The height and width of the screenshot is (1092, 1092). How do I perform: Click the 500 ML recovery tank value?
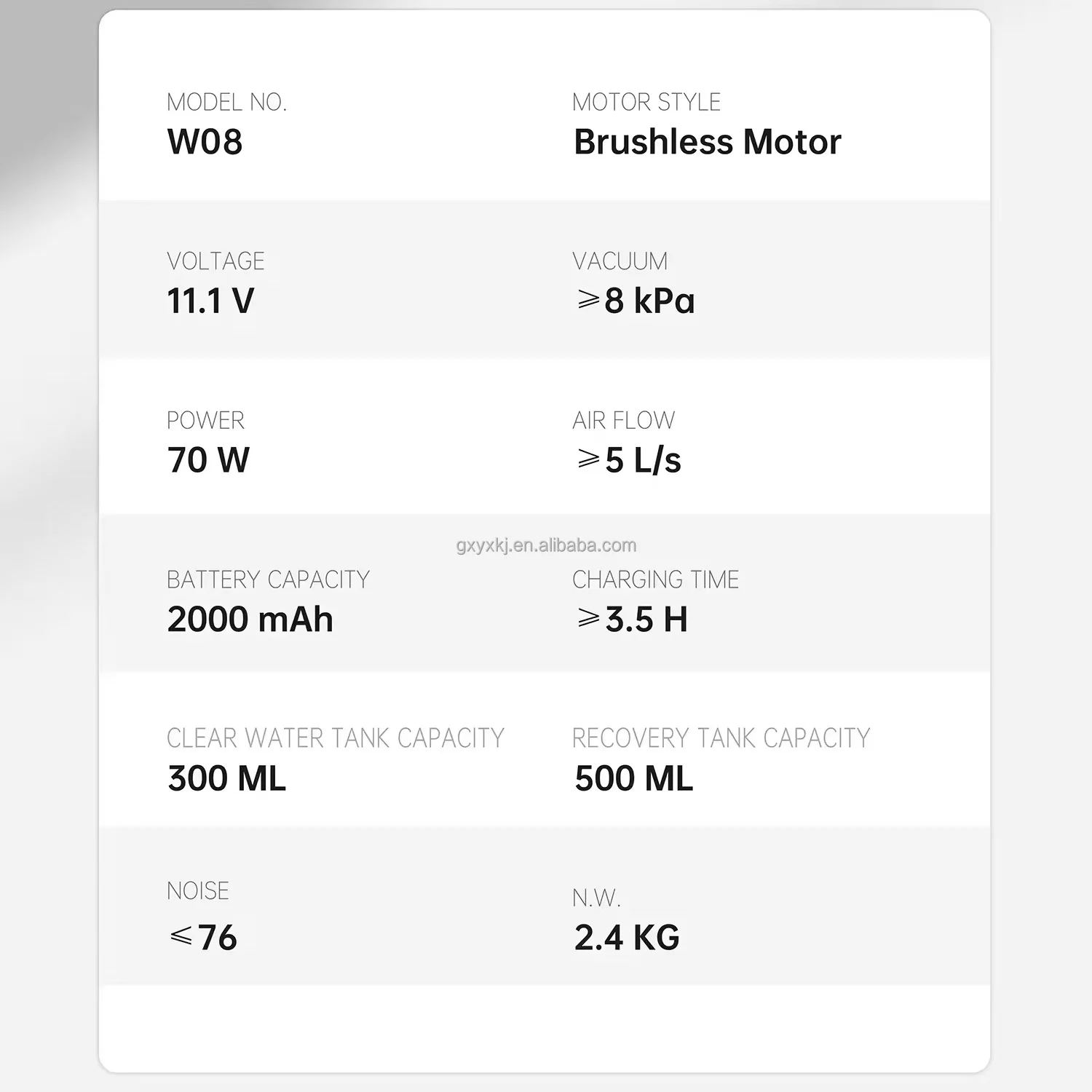633,778
